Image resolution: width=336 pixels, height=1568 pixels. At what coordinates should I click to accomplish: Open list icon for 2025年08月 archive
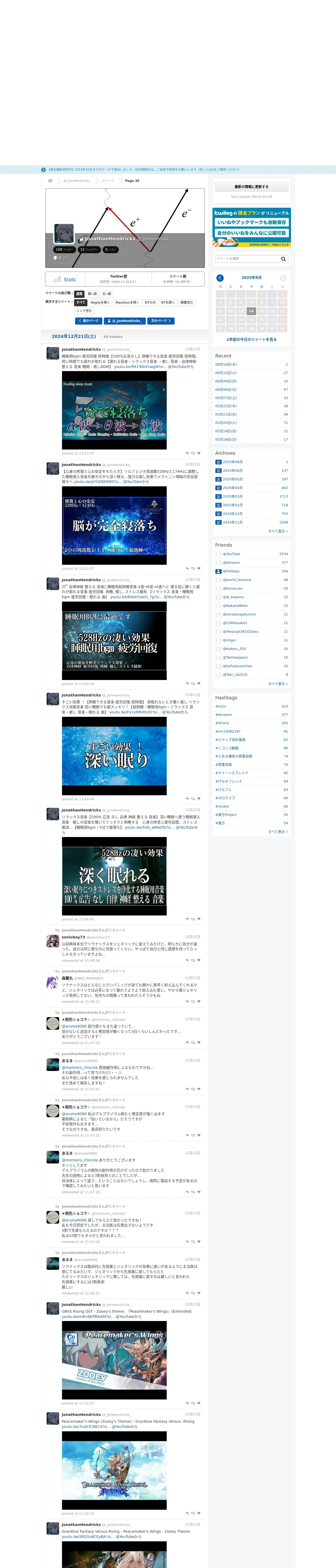218,462
